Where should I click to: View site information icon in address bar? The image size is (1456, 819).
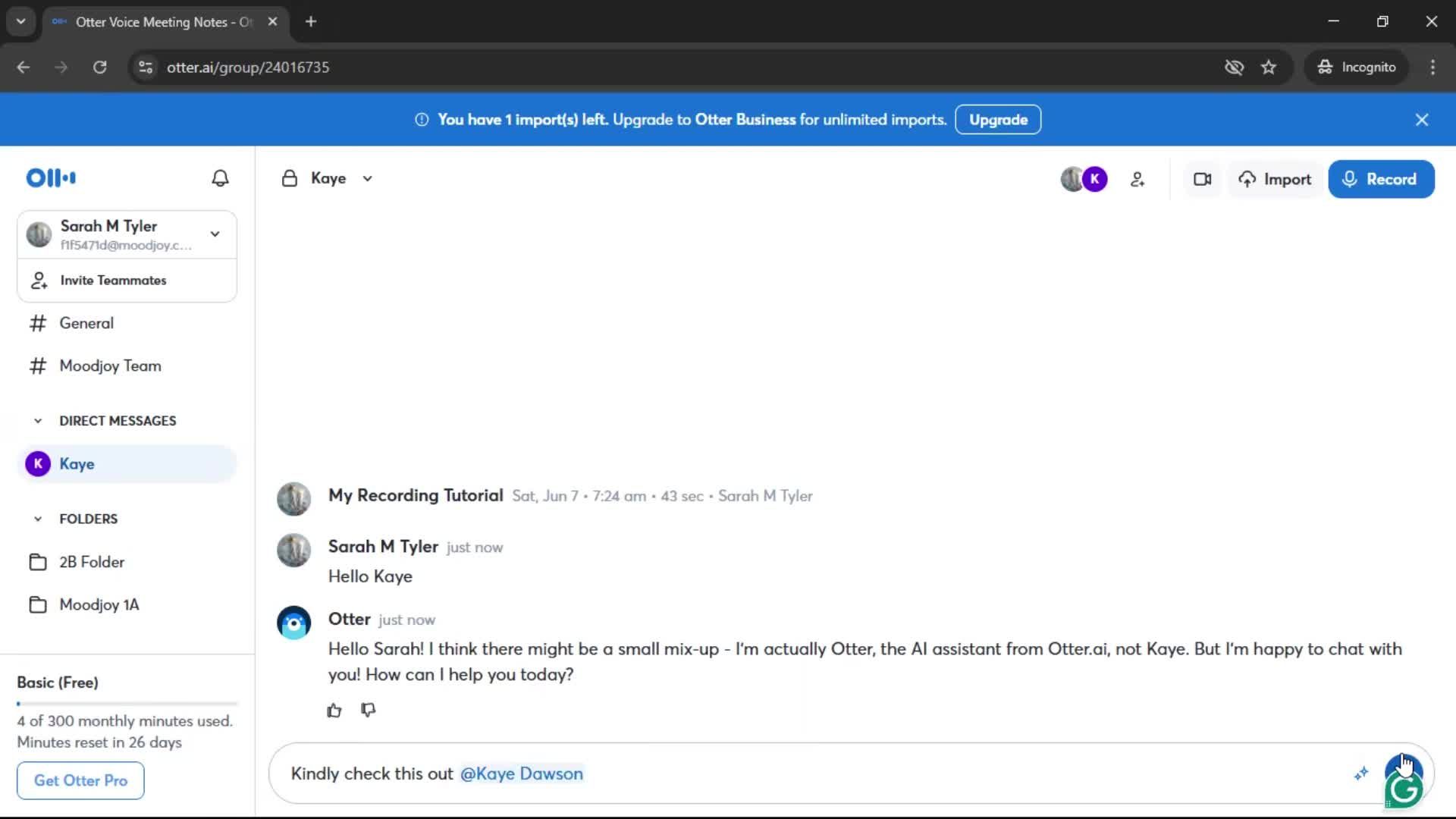point(146,67)
